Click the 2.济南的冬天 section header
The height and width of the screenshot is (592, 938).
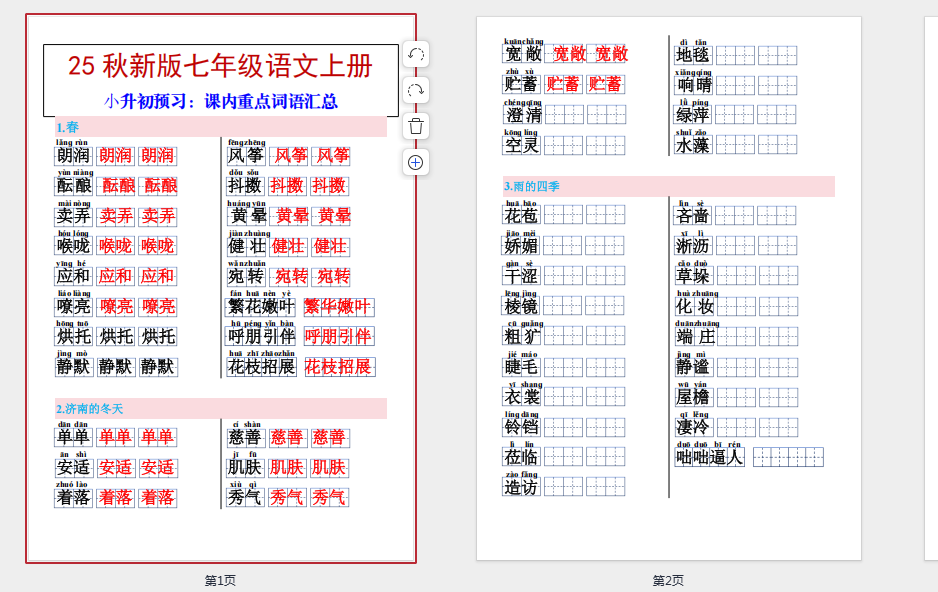coord(90,409)
